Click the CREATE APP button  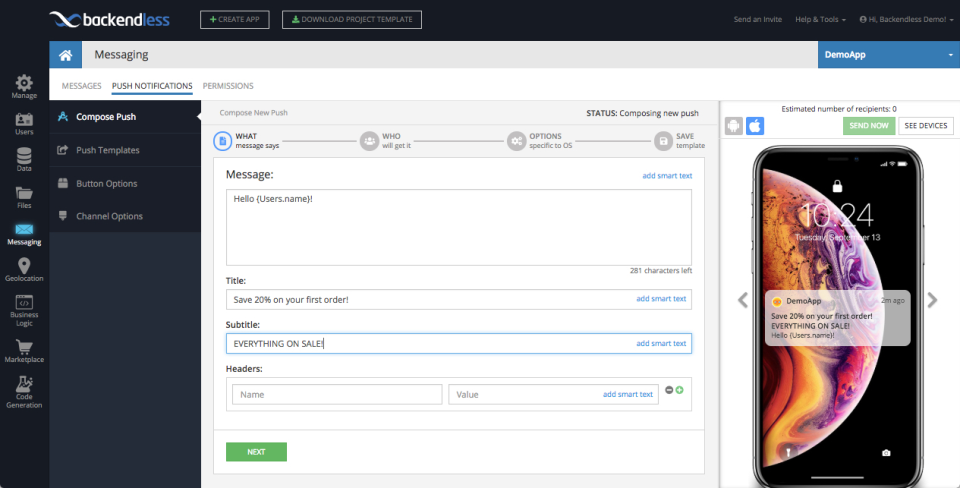(234, 20)
